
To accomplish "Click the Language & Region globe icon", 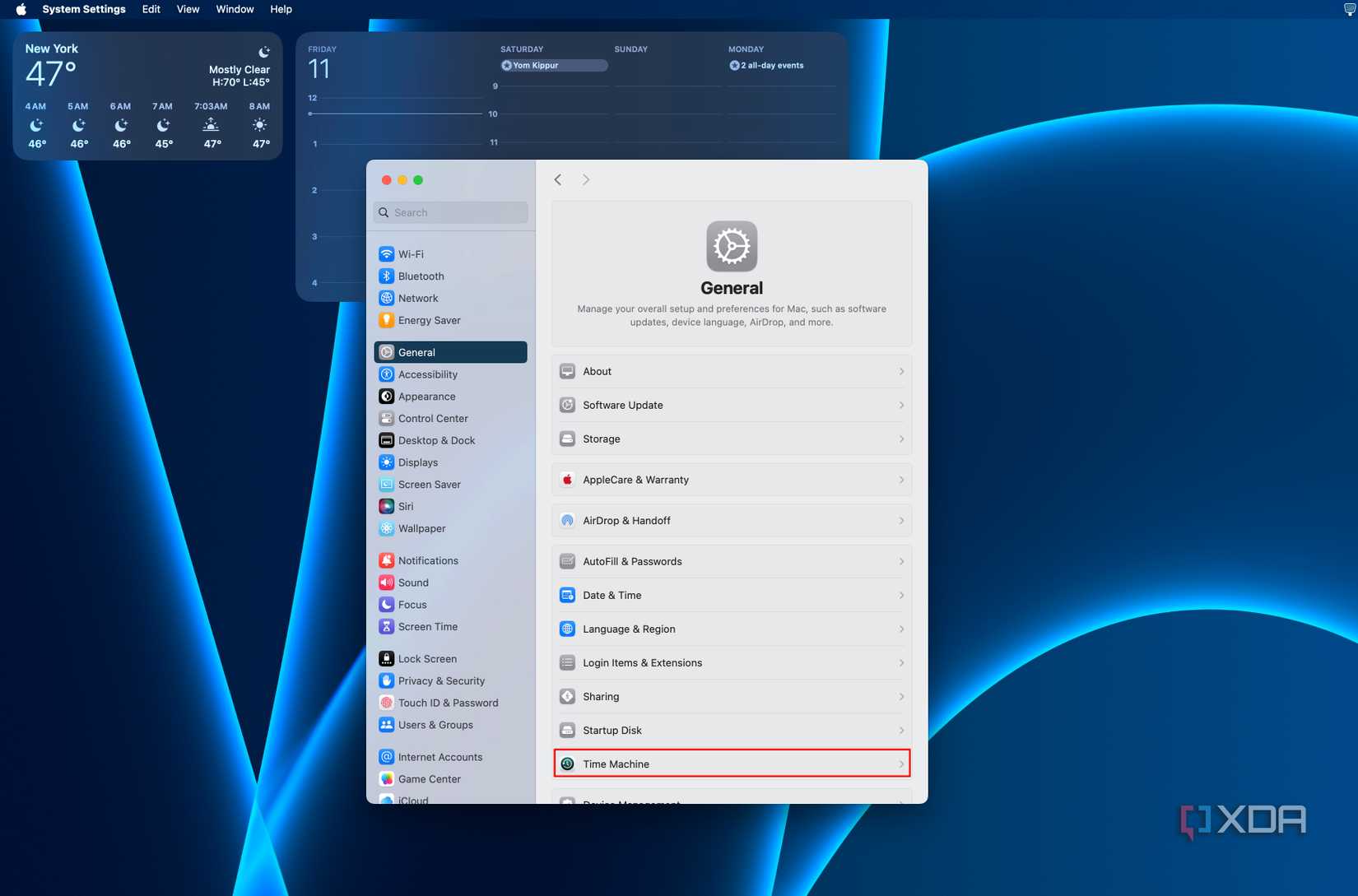I will [x=567, y=629].
